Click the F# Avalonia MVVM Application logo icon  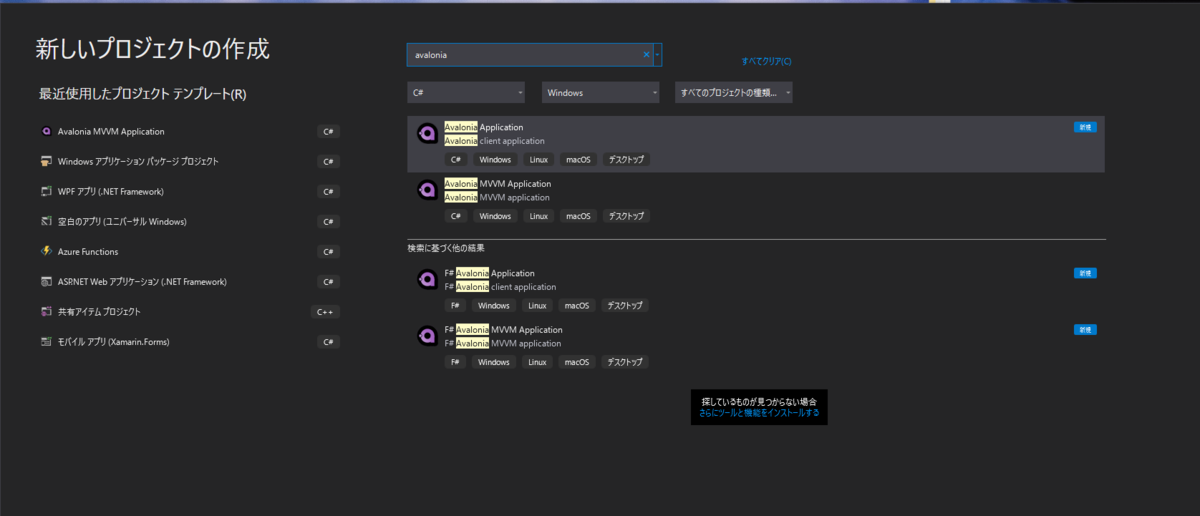426,335
